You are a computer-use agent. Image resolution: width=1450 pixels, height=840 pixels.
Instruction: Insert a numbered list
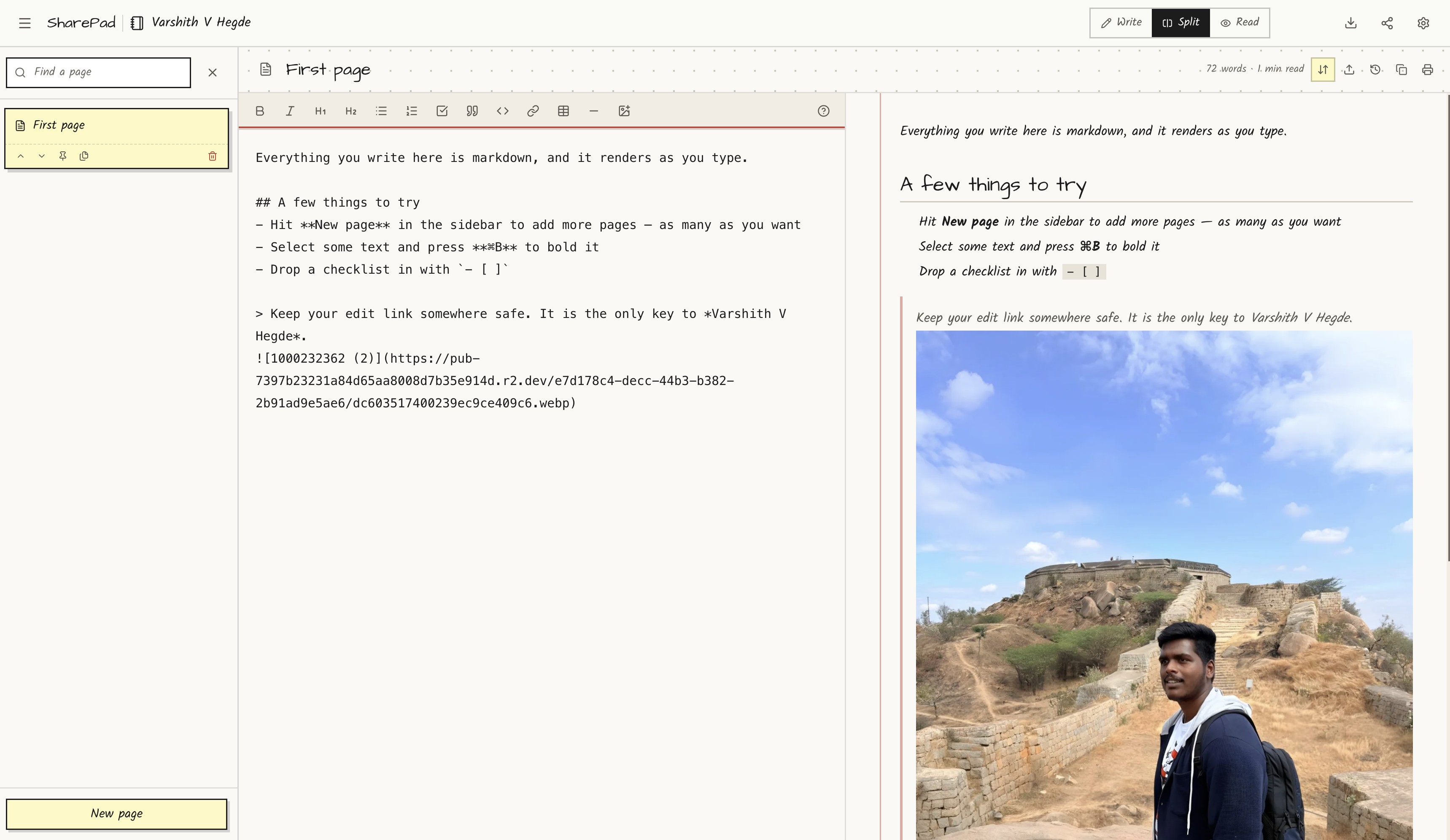pos(411,111)
